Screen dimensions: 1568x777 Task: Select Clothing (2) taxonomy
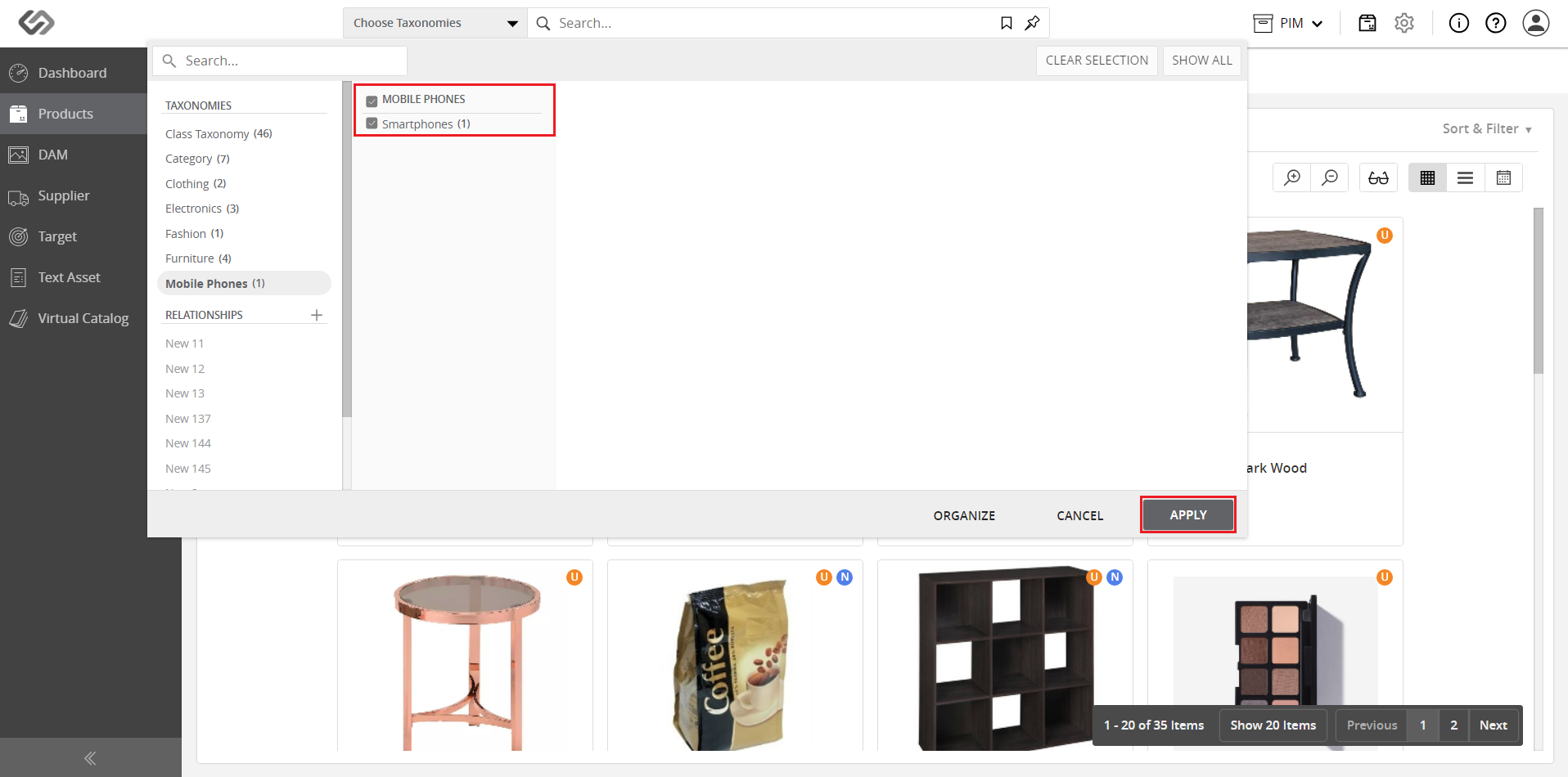click(x=196, y=183)
